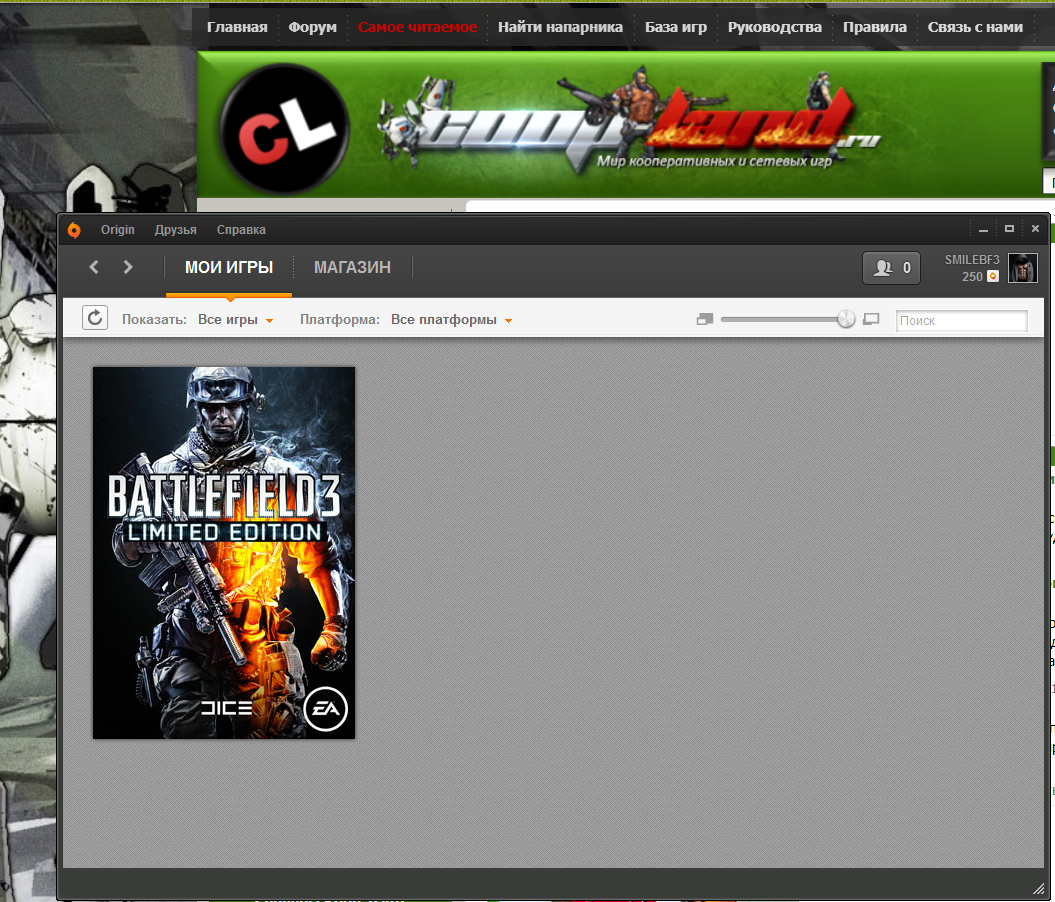The height and width of the screenshot is (902, 1055).
Task: Open the Самое читаемое website link
Action: (x=417, y=28)
